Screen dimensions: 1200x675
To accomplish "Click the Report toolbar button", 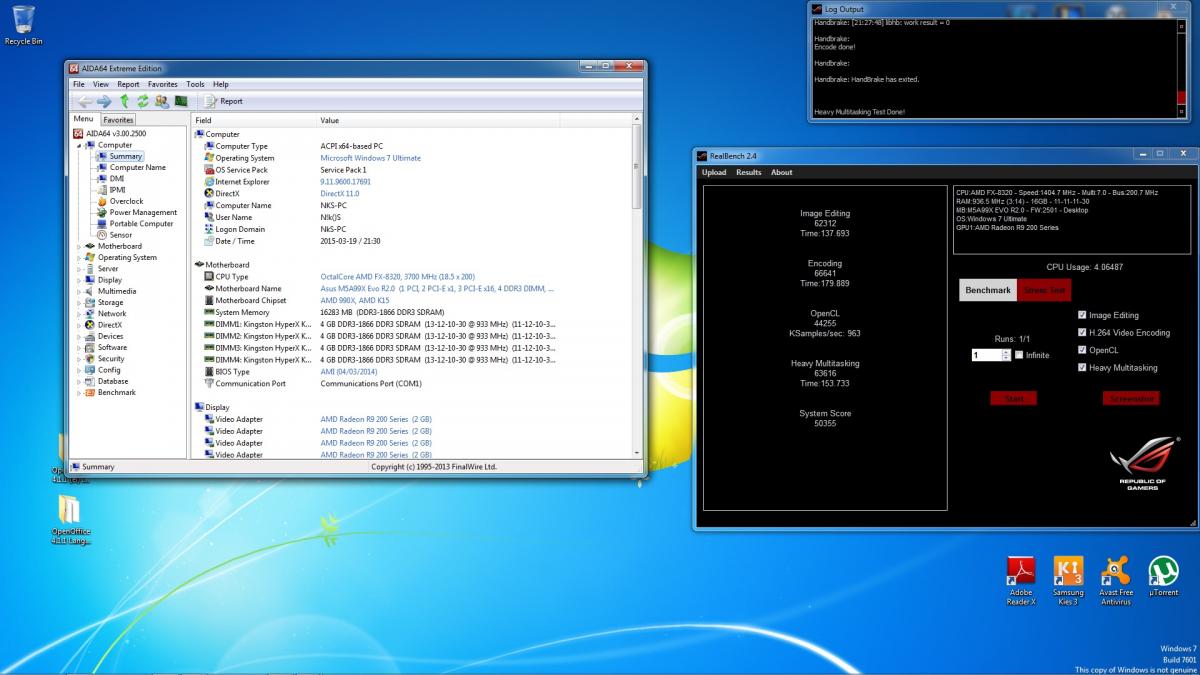I will coord(224,101).
